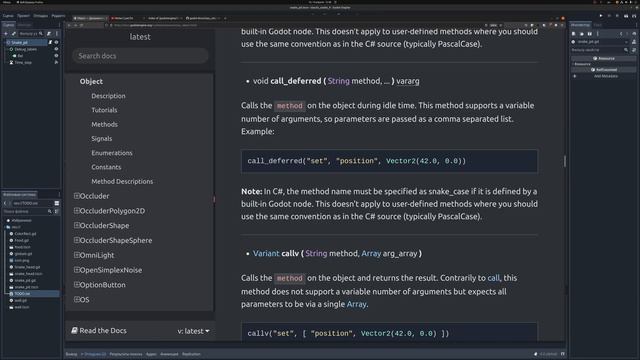Expand the OccluderPolygon2D entry
The height and width of the screenshot is (360, 640).
click(76, 211)
